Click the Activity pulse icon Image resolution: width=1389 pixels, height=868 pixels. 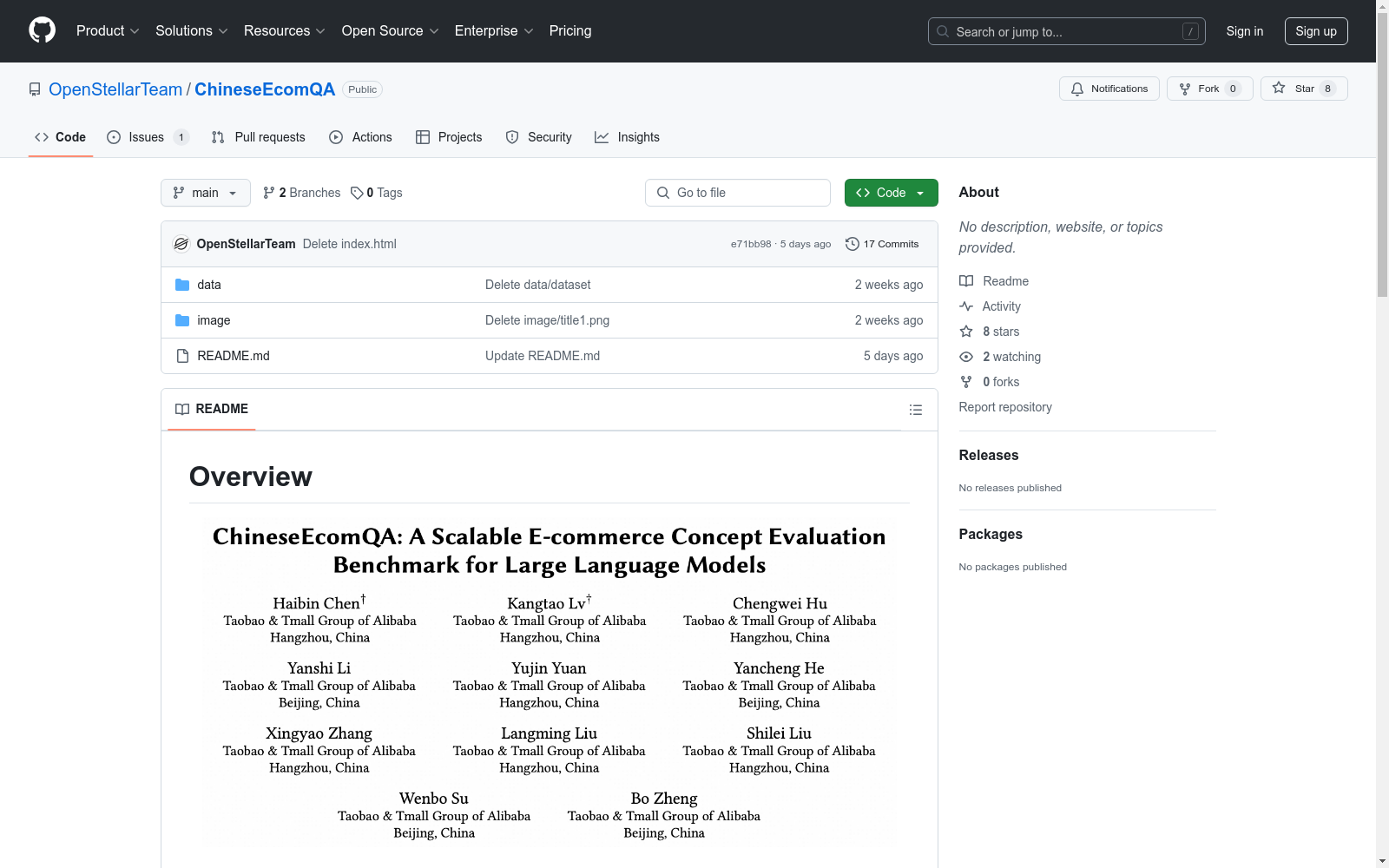(x=966, y=306)
